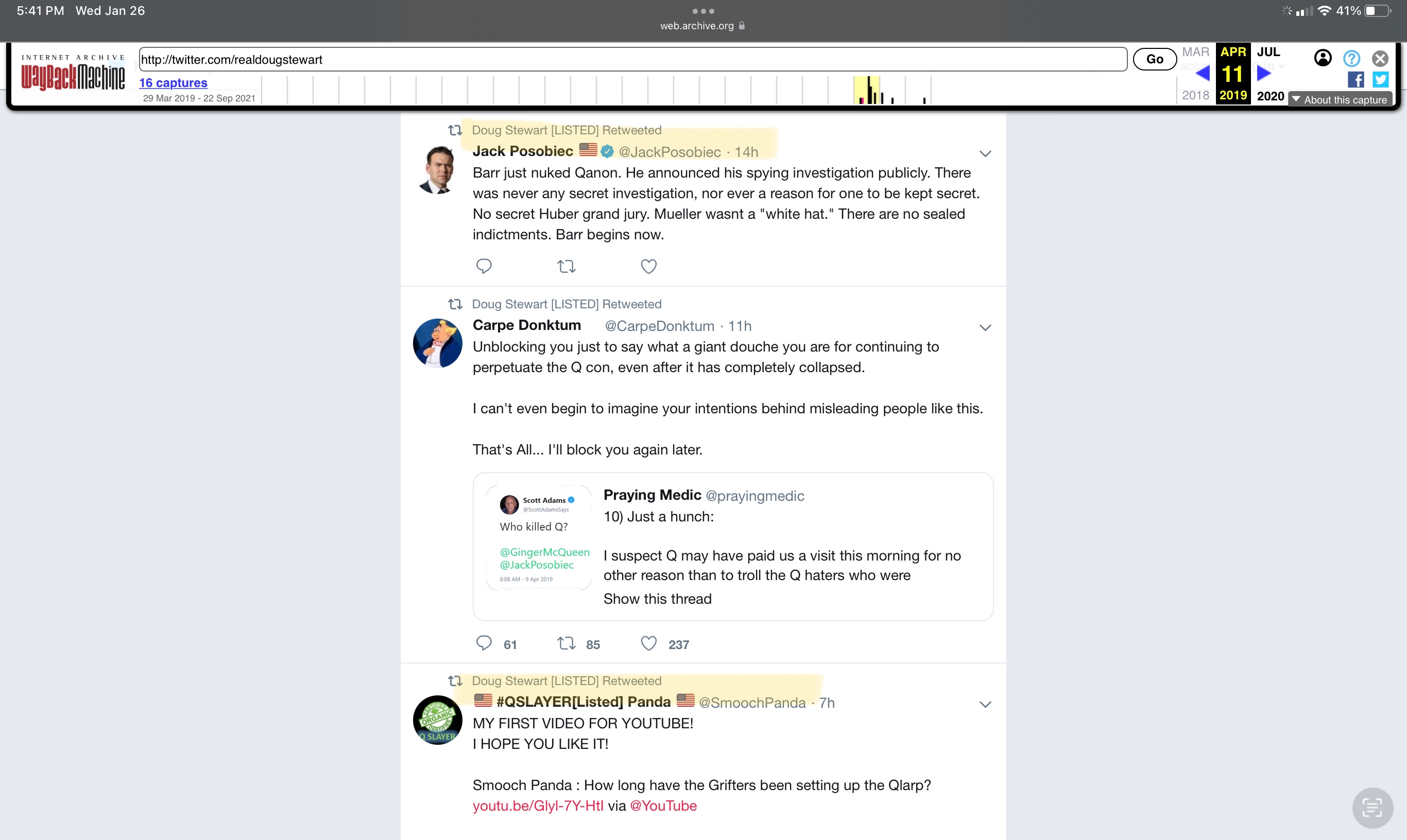Select the MAR month in capture navigator
This screenshot has width=1407, height=840.
point(1195,52)
